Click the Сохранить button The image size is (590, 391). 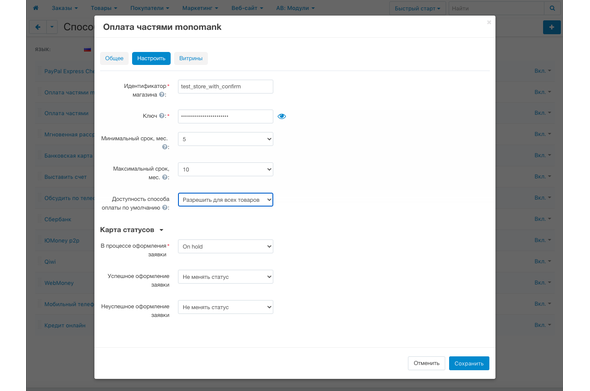(469, 363)
